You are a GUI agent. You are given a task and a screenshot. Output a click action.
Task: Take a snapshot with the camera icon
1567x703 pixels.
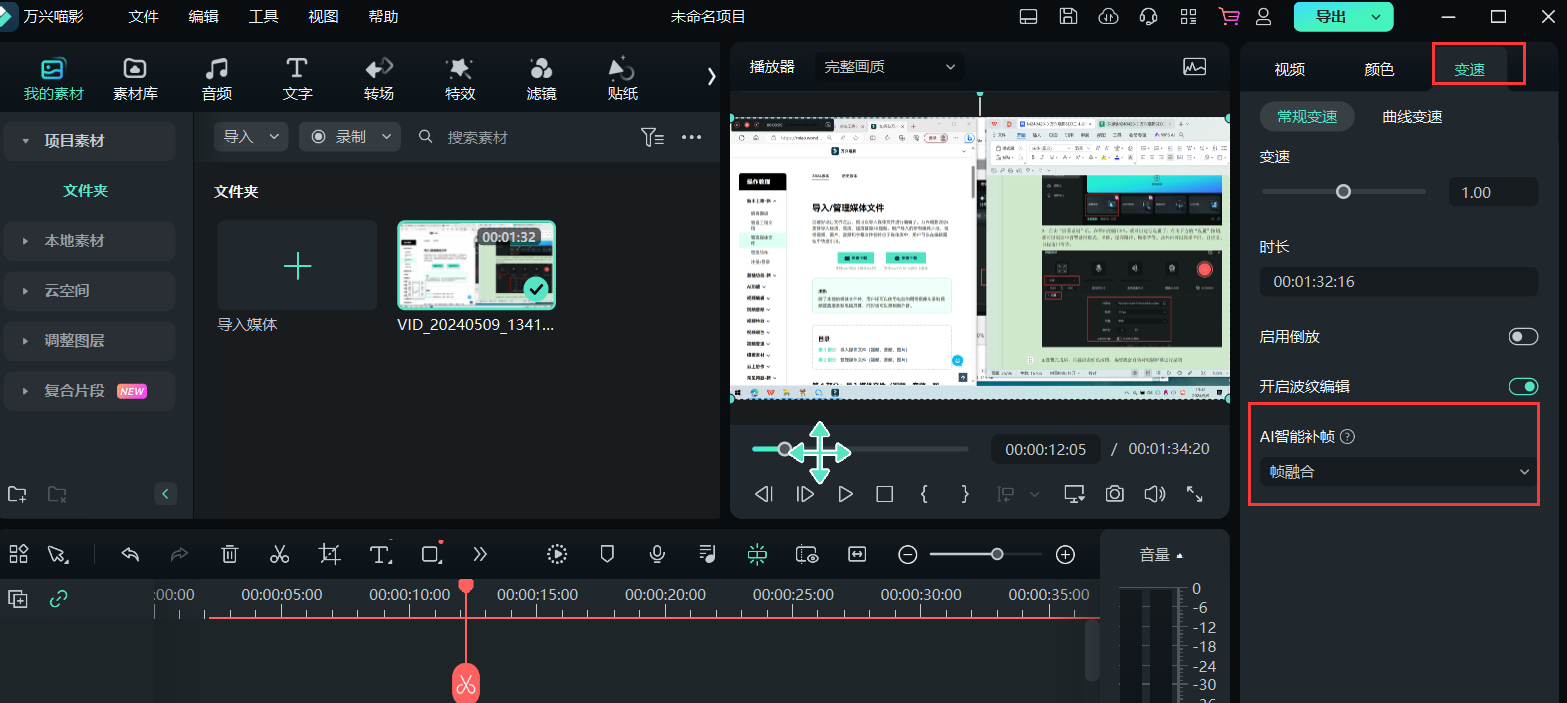[1114, 493]
